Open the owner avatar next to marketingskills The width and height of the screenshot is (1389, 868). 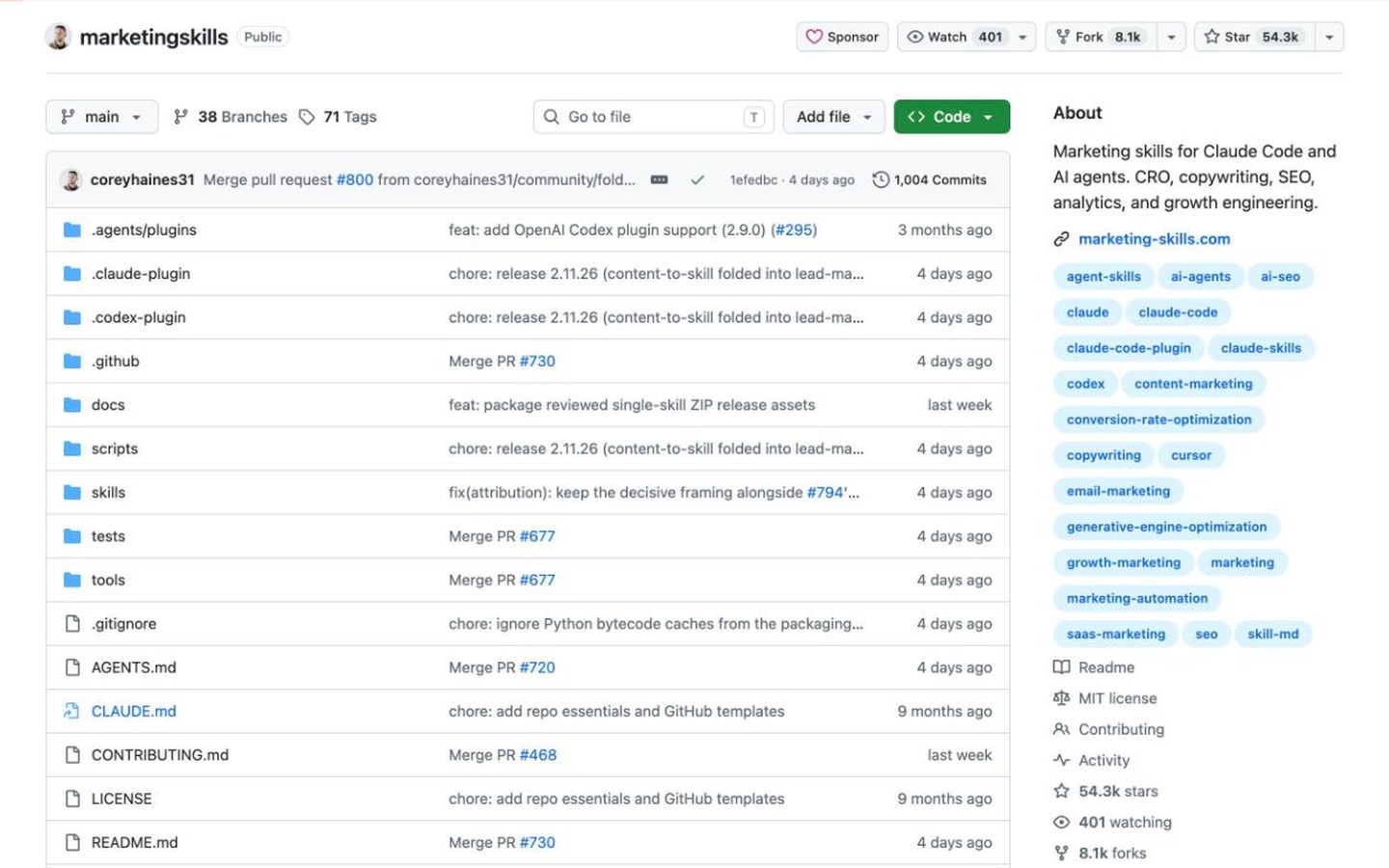59,37
